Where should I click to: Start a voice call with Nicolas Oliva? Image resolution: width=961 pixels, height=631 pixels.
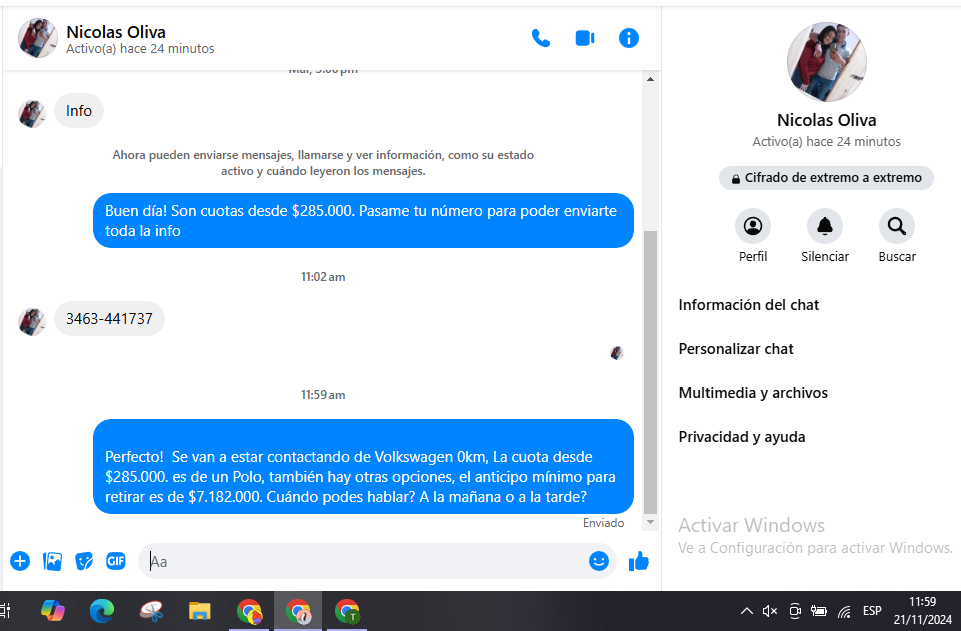pyautogui.click(x=541, y=39)
